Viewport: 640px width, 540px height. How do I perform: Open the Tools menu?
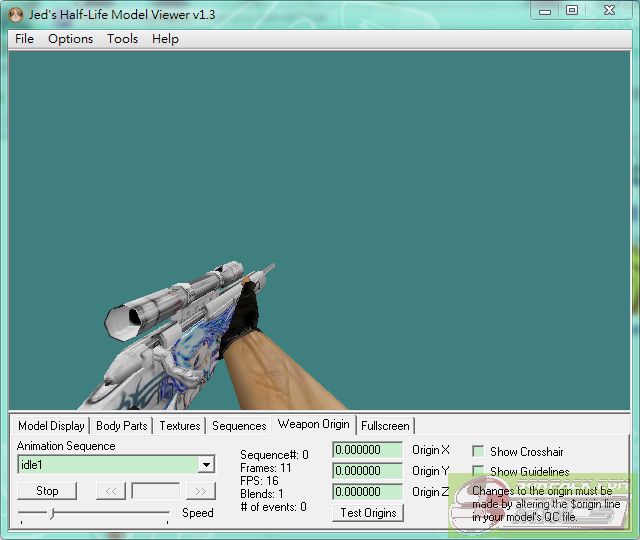[122, 39]
